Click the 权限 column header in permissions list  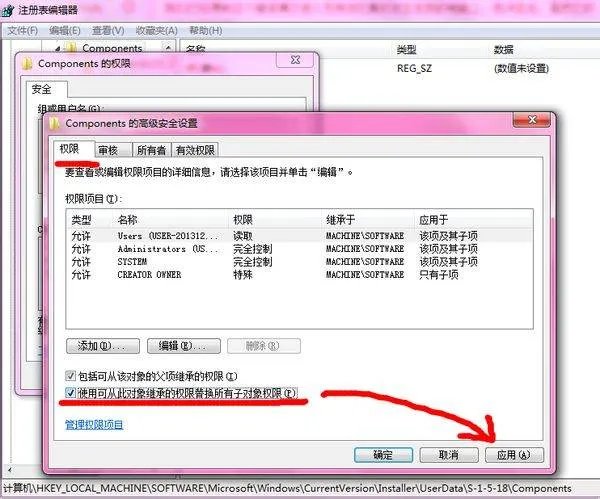(276, 220)
